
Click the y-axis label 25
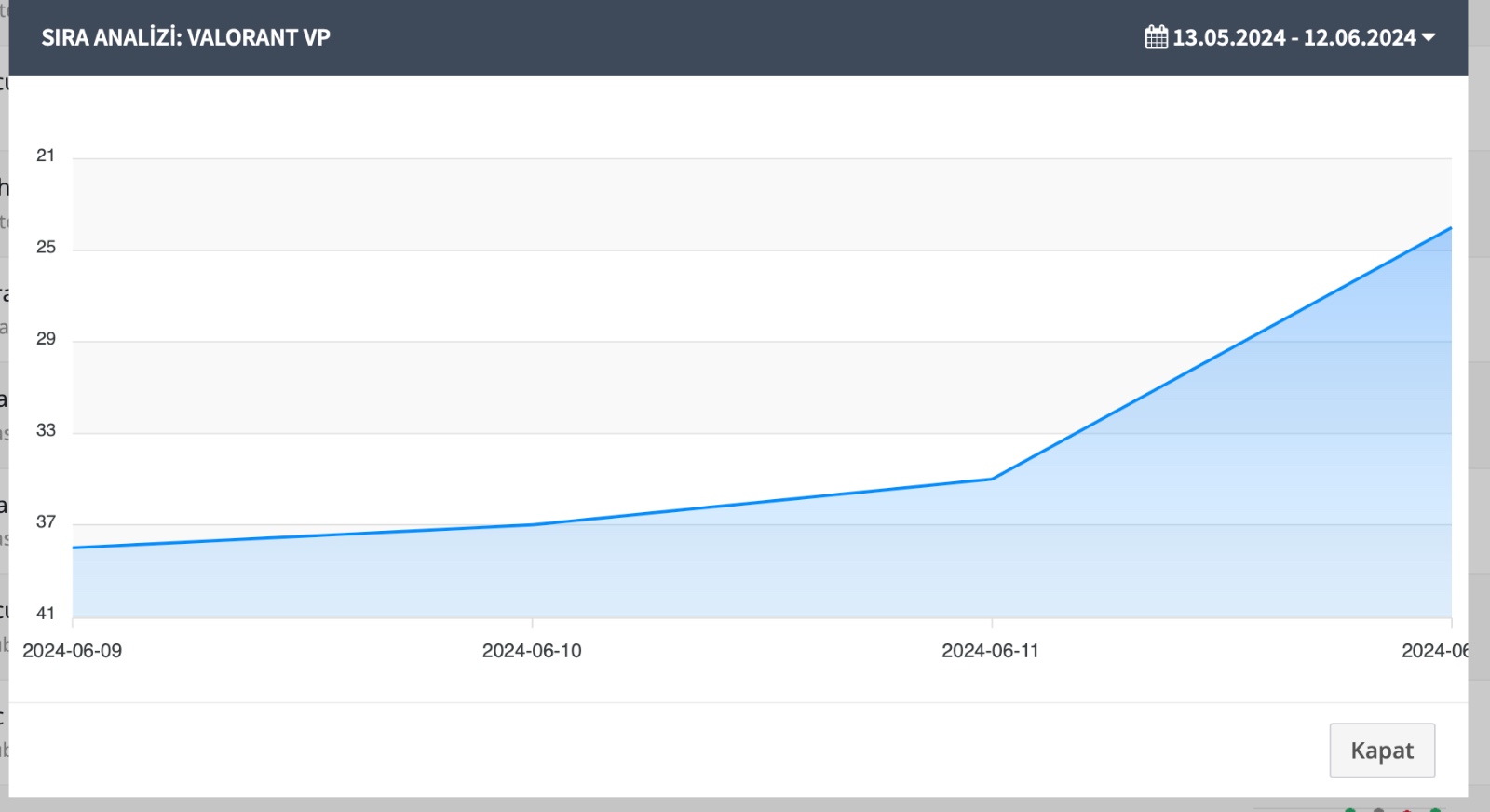[46, 247]
